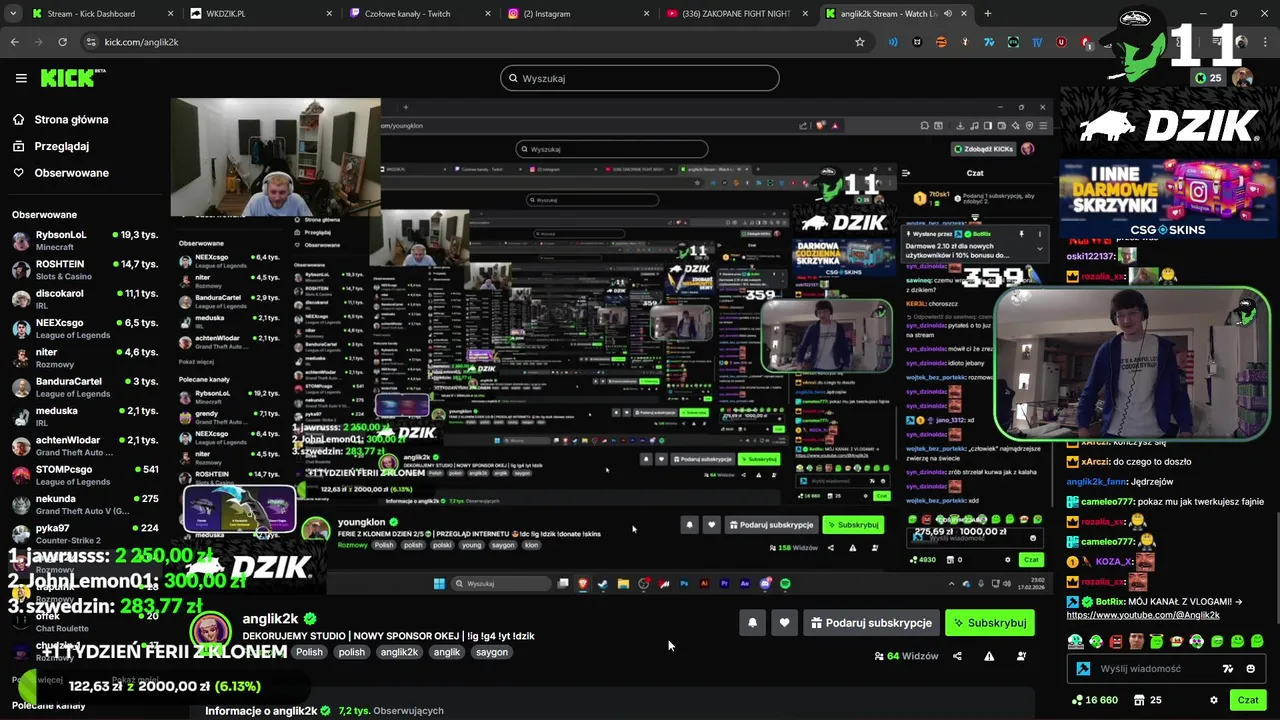Open the red uBlock shield extension icon
1280x720 pixels.
[x=1061, y=42]
